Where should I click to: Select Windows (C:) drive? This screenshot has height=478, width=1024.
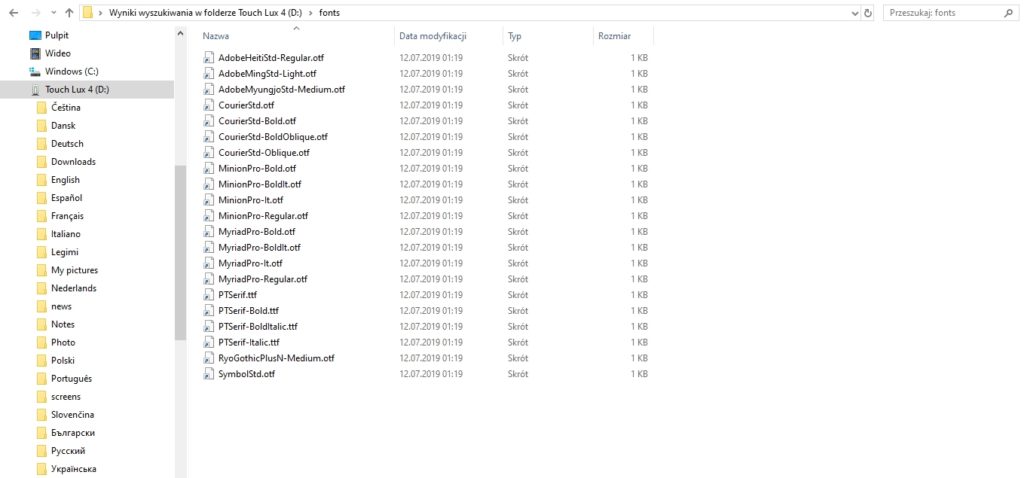(x=71, y=71)
